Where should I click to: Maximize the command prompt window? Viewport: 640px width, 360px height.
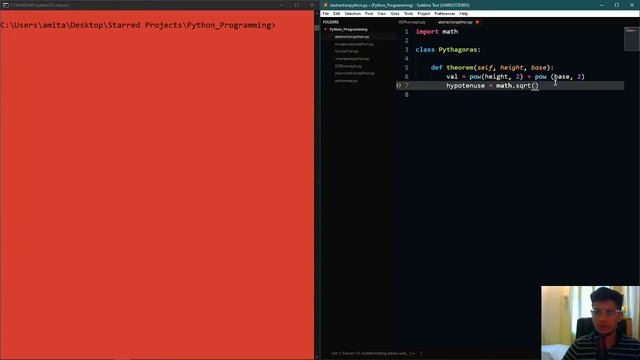pyautogui.click(x=297, y=5)
